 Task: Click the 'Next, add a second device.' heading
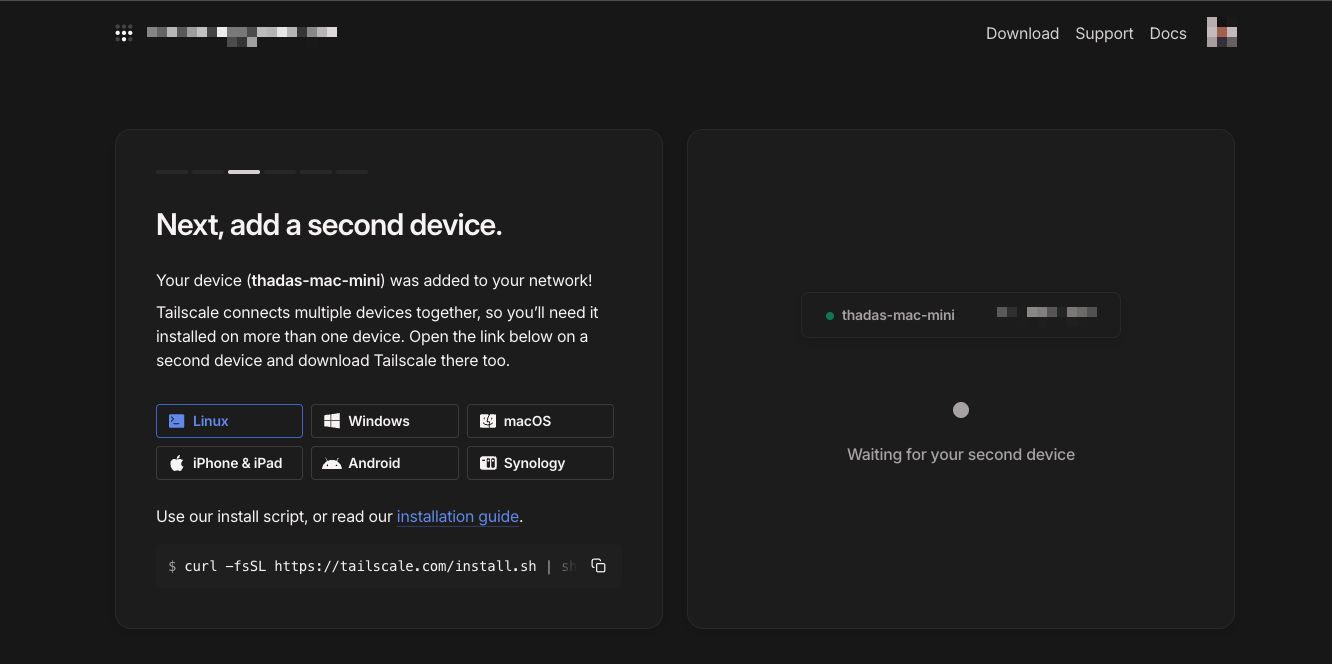click(x=329, y=225)
